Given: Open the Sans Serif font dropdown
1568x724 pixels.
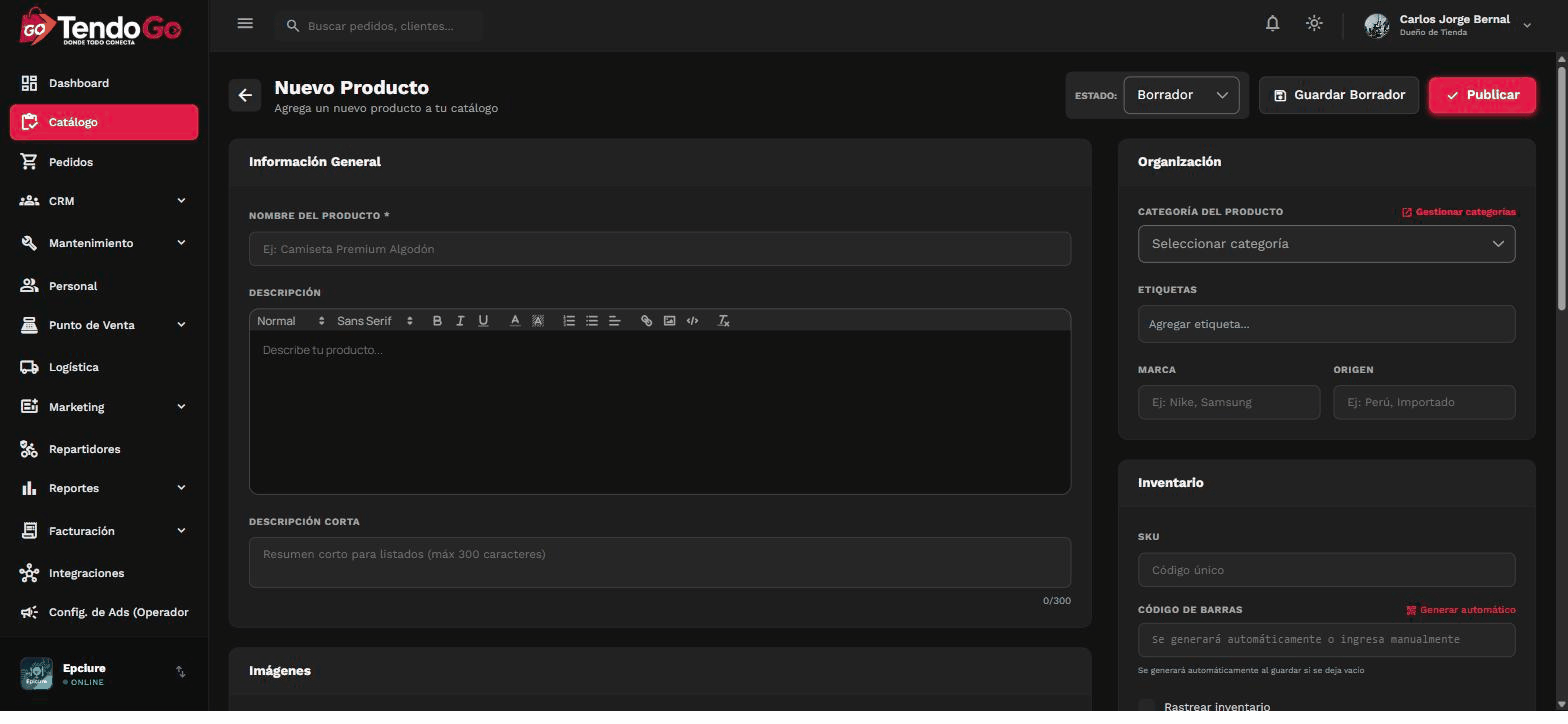Looking at the screenshot, I should [x=375, y=321].
